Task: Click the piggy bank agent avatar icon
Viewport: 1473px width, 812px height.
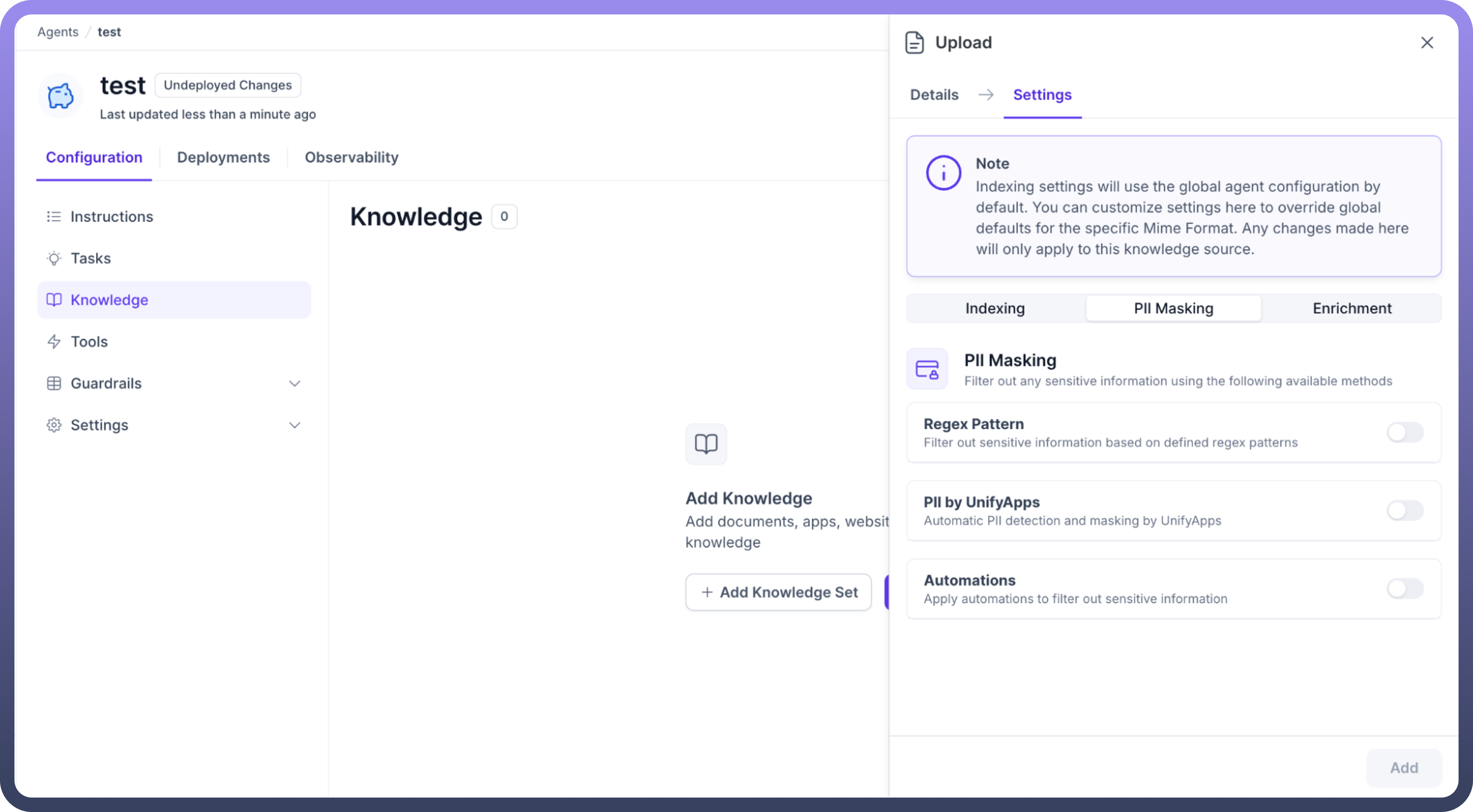Action: tap(60, 95)
